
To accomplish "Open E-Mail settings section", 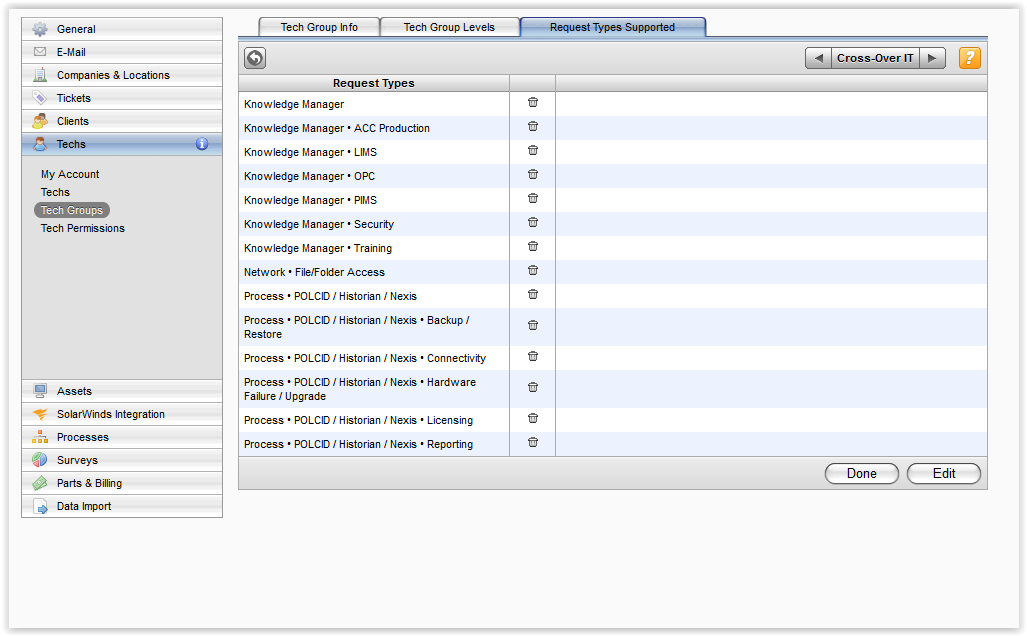I will pos(122,52).
